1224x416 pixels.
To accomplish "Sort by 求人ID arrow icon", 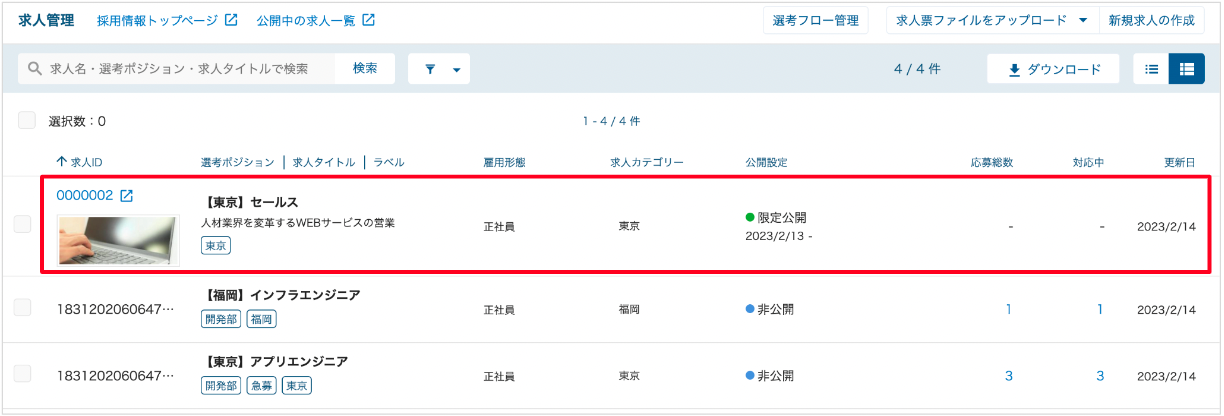I will click(61, 162).
